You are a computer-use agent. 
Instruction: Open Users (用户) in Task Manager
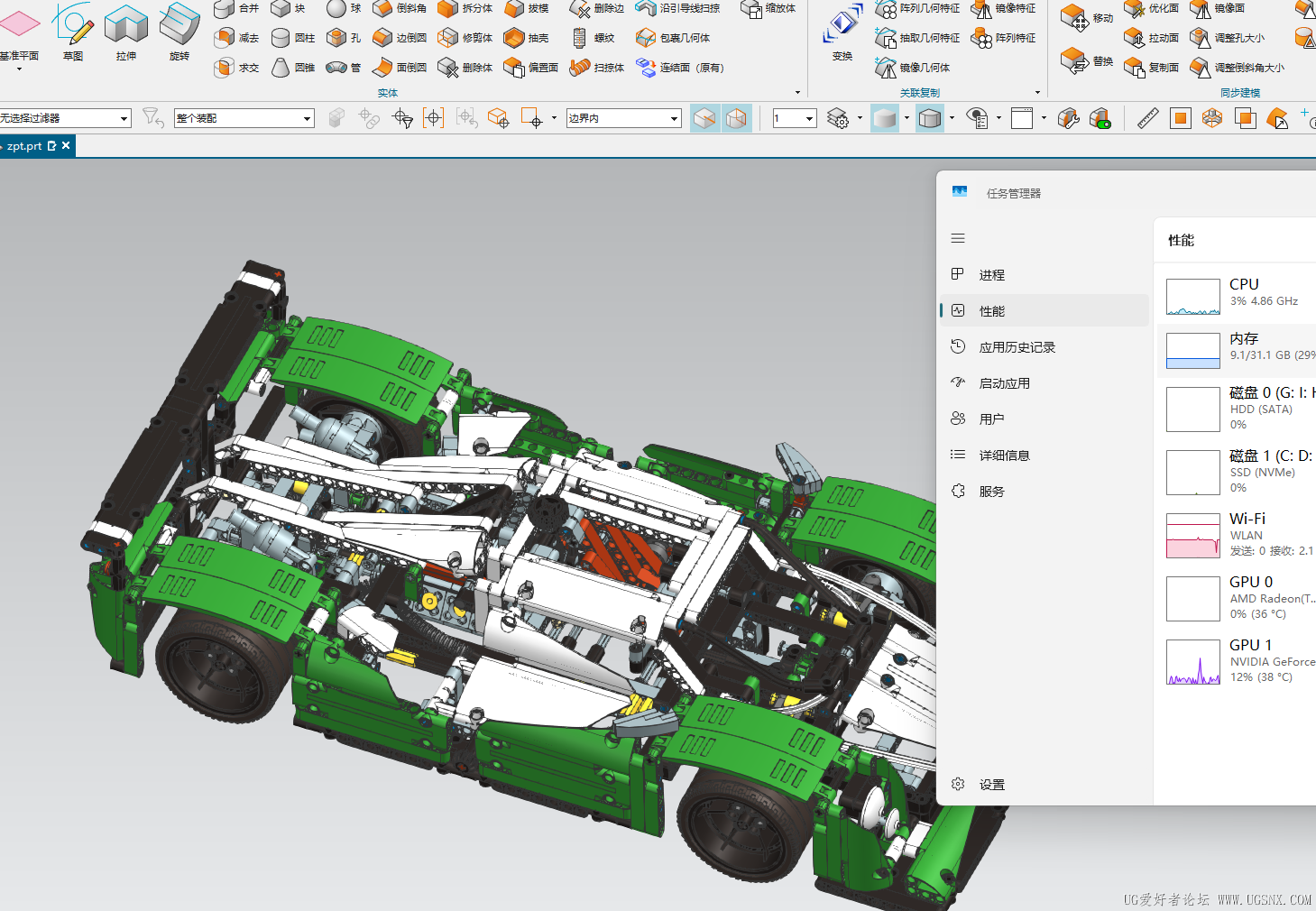click(1045, 419)
